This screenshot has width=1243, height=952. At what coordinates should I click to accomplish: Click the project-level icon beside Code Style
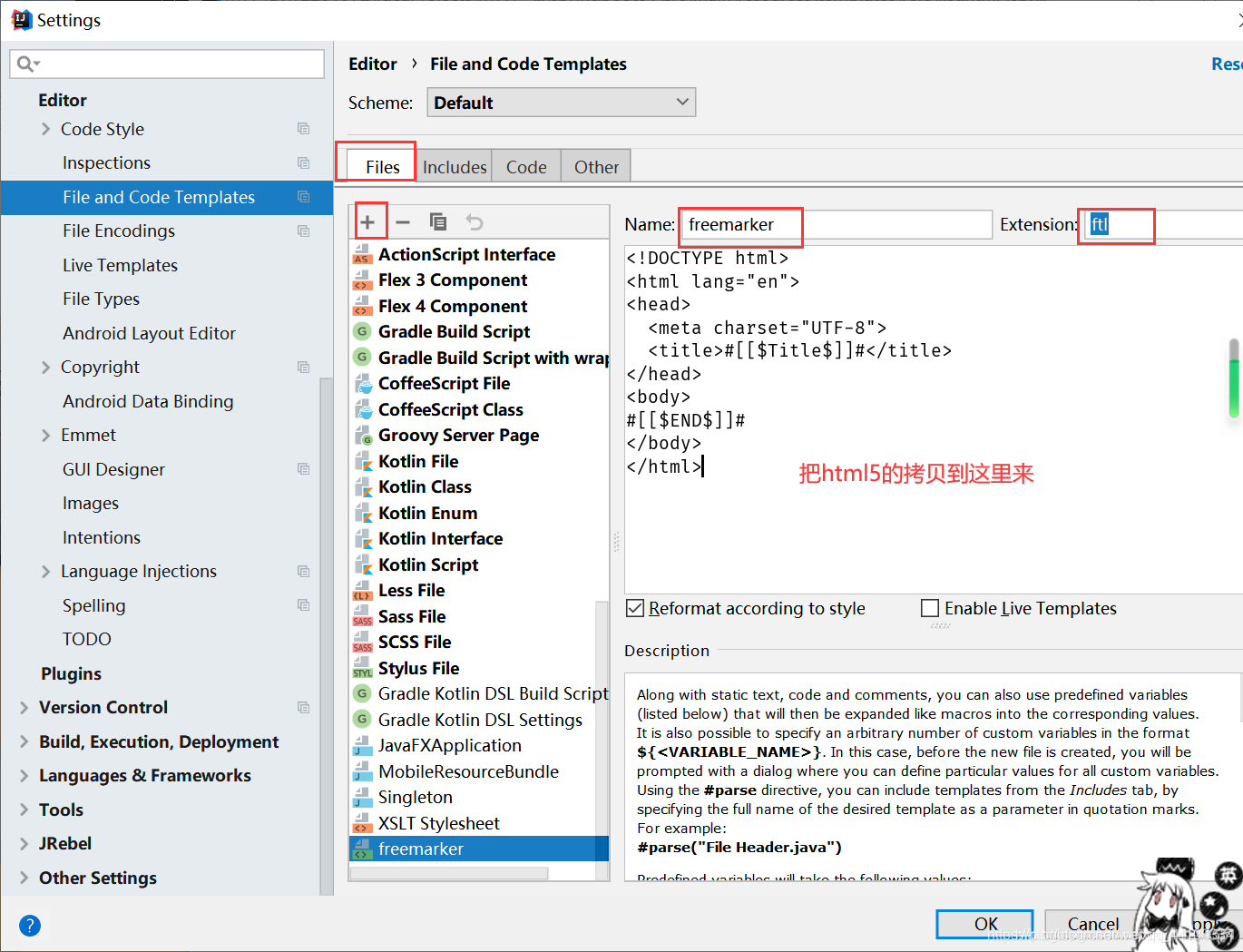tap(304, 129)
